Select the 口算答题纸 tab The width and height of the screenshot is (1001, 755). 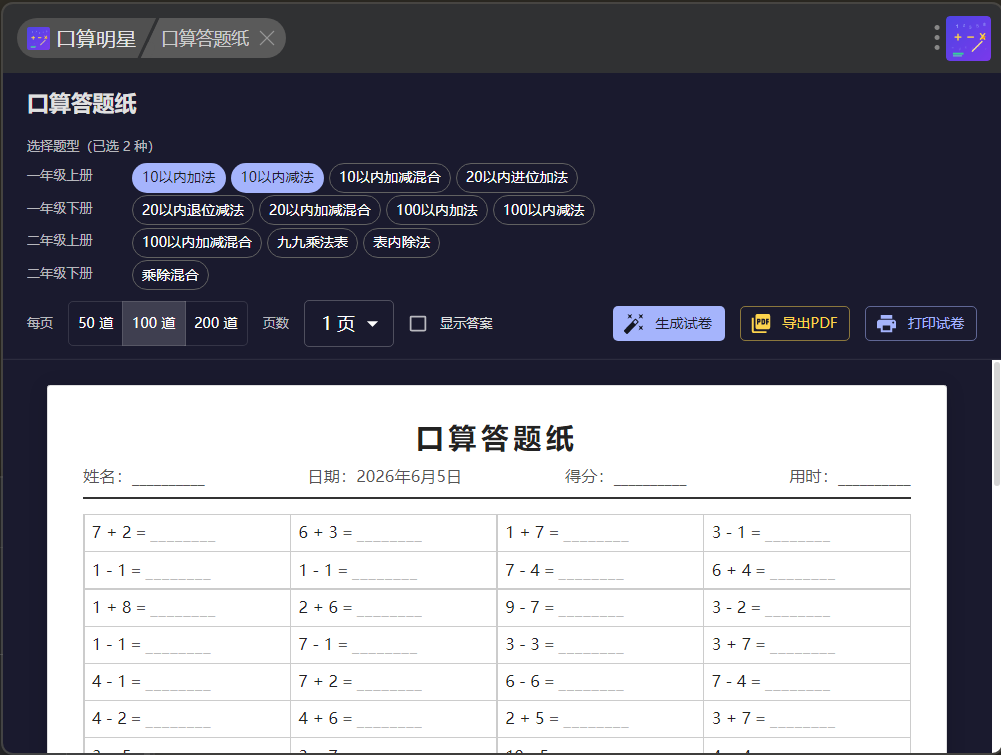click(206, 39)
